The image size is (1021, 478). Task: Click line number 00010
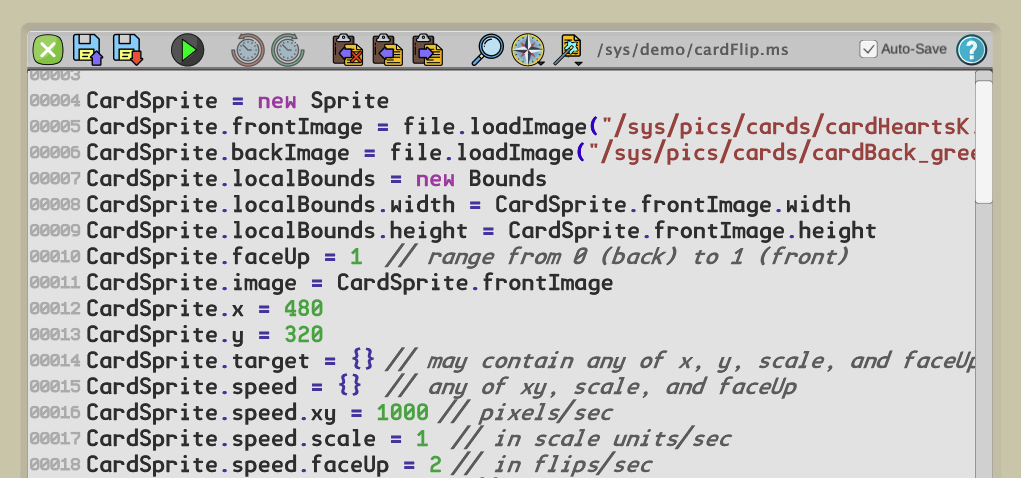coord(55,257)
